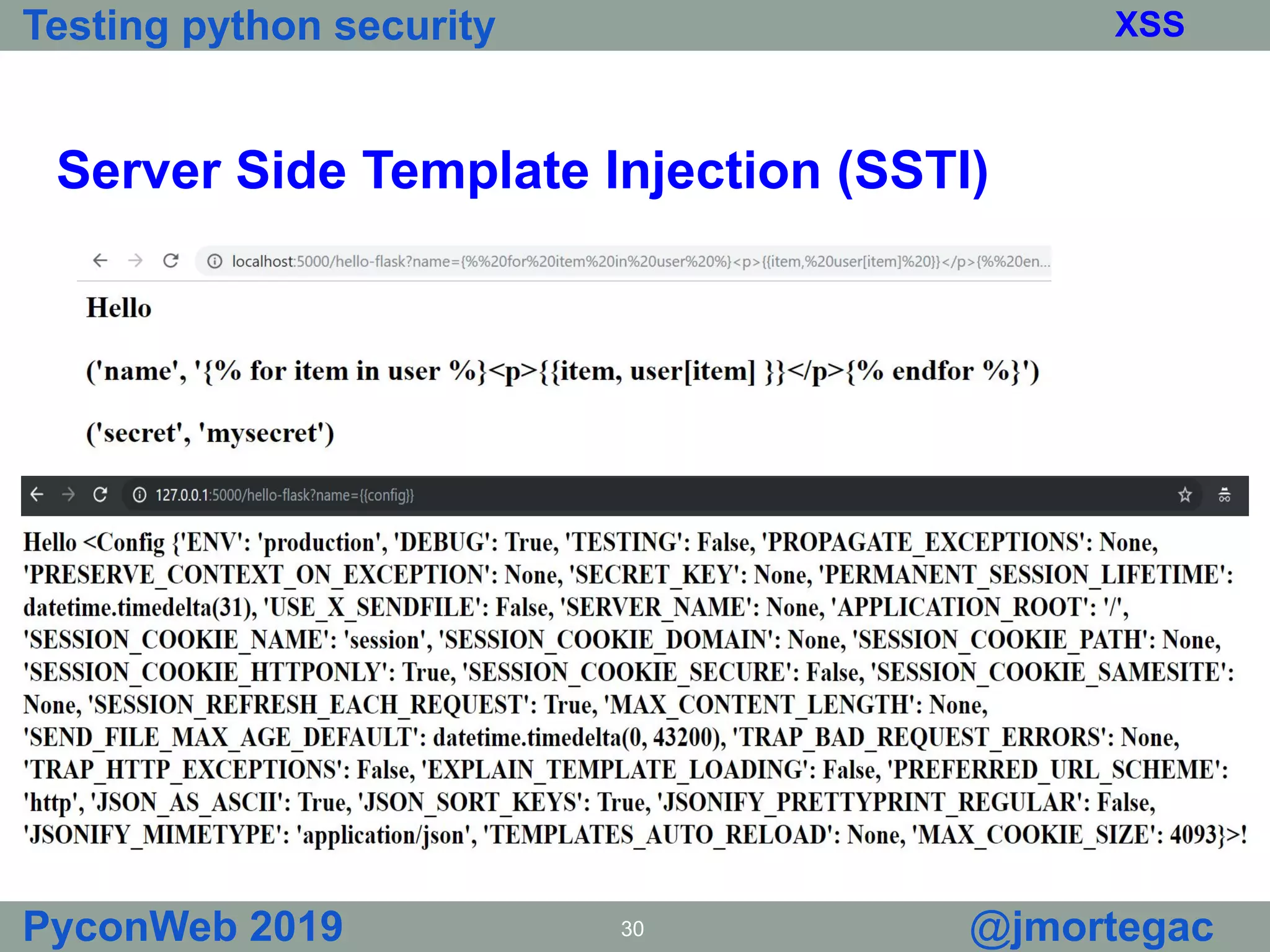The width and height of the screenshot is (1270, 952).
Task: Click the back arrow in the light browser
Action: [100, 260]
